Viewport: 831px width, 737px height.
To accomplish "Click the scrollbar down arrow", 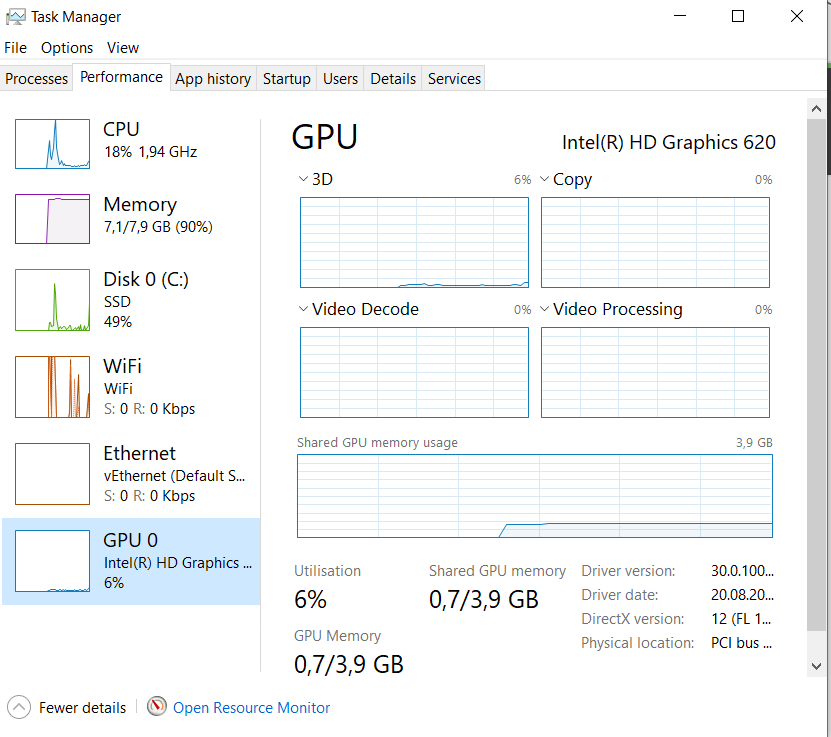I will pos(816,666).
